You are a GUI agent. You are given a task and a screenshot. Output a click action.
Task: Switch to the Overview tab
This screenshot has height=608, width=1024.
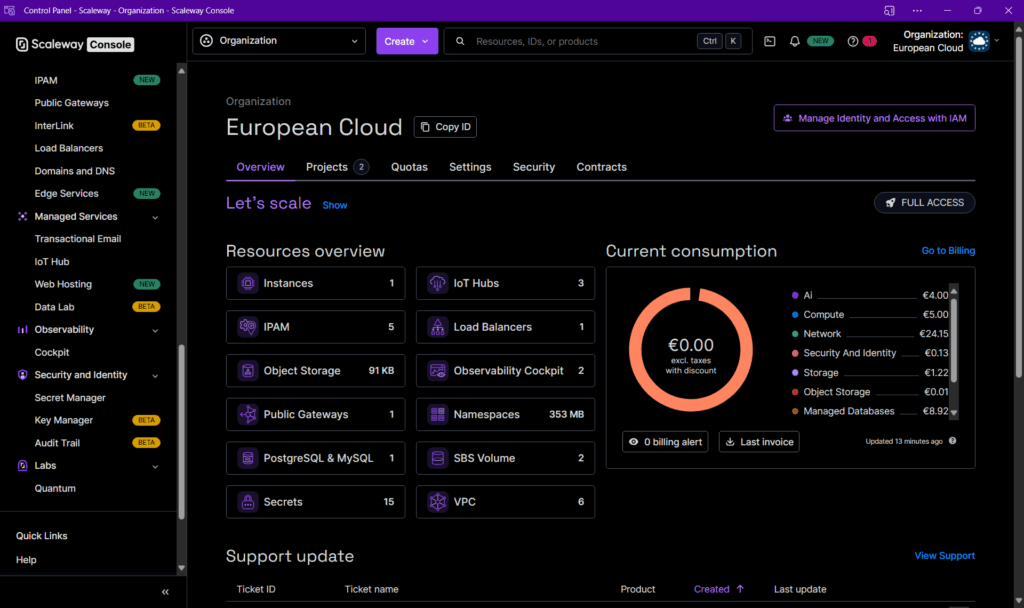261,167
